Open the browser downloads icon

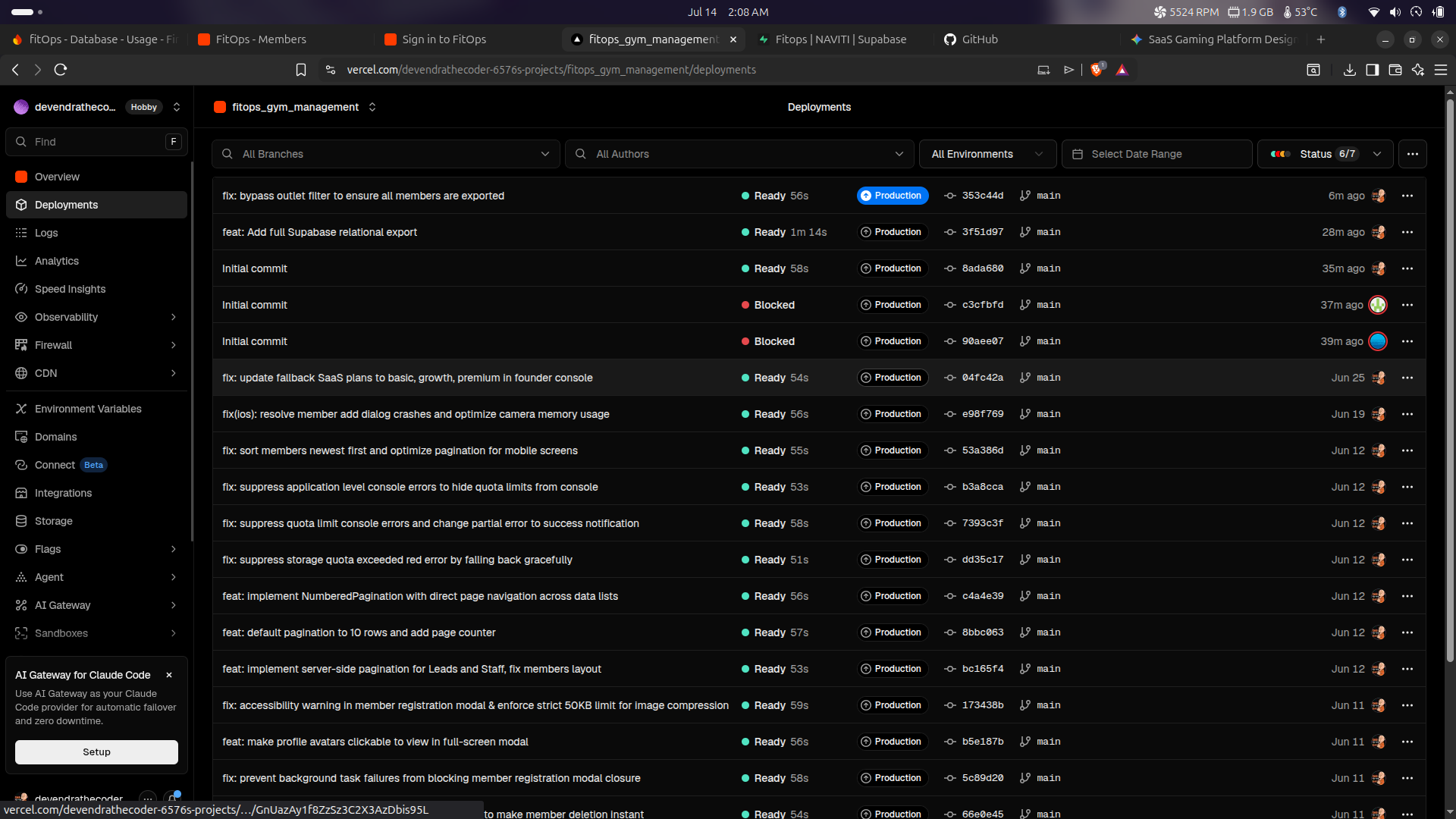1349,70
